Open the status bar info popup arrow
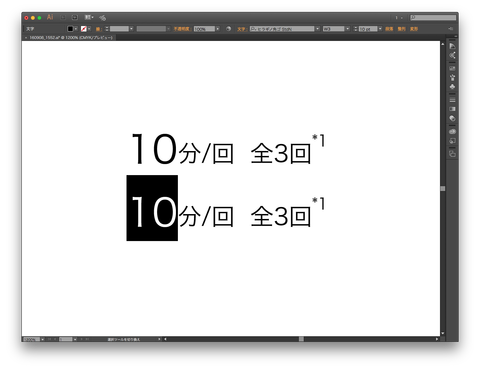 click(x=159, y=339)
